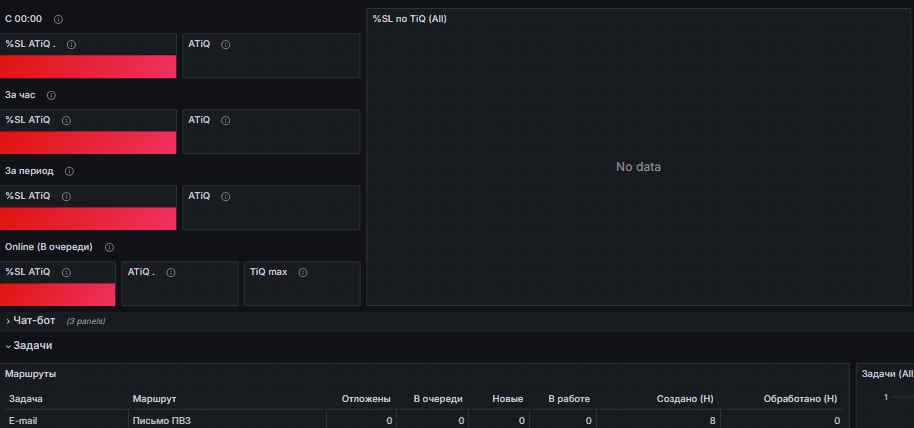Click info icon beside За час heading

click(51, 95)
